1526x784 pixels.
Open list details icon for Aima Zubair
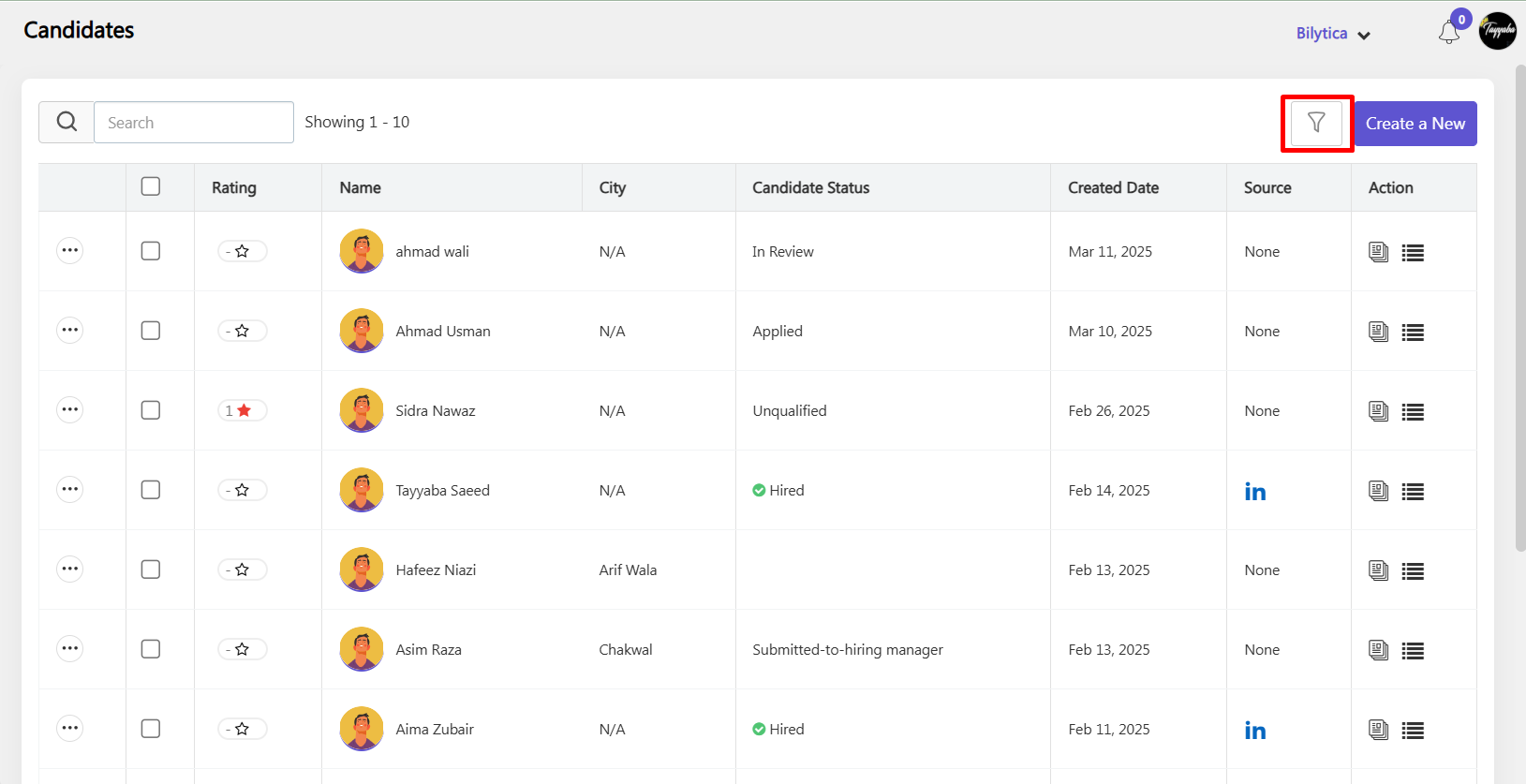1413,730
